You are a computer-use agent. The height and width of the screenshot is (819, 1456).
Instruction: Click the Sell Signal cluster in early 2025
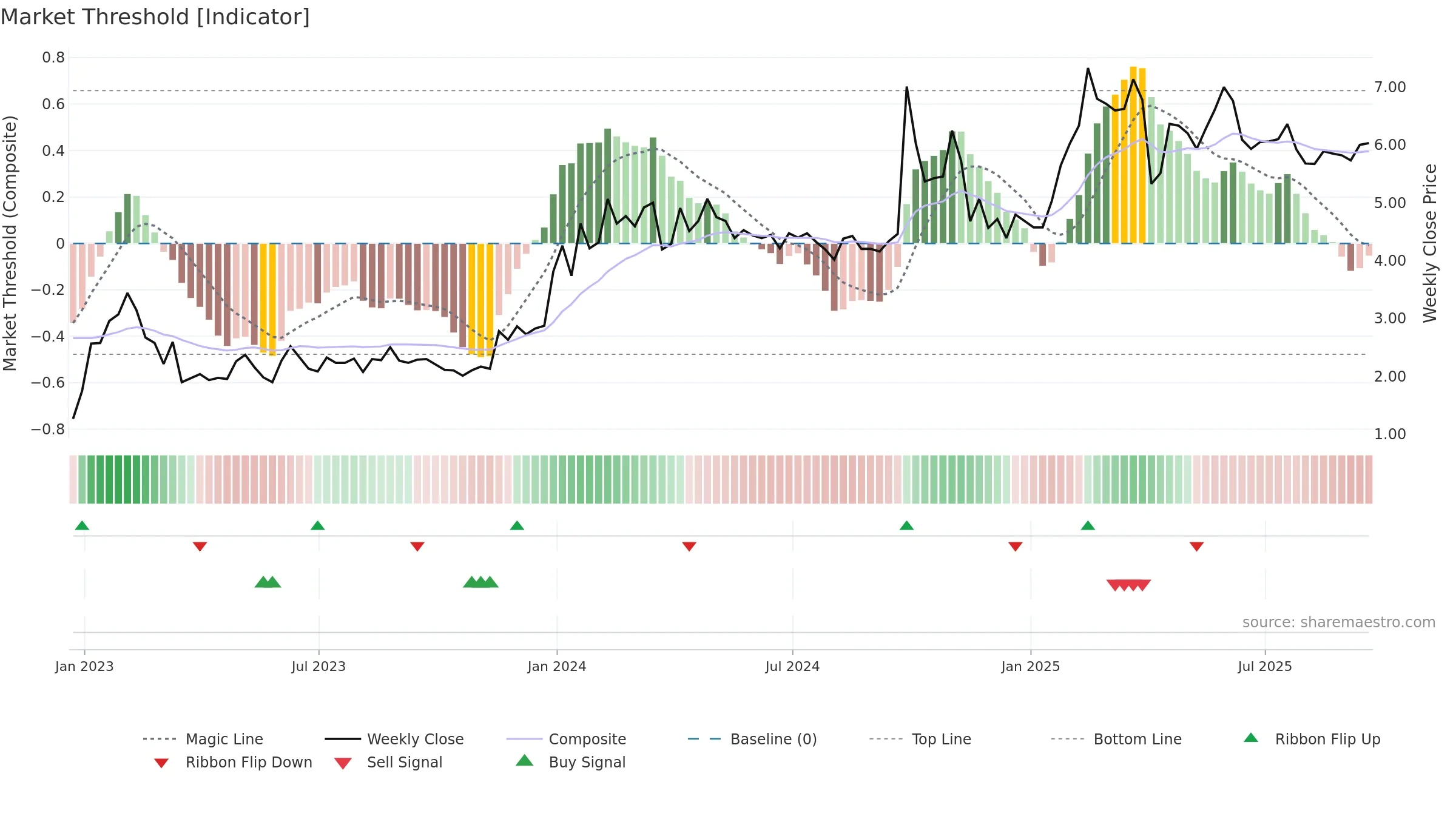click(1128, 585)
